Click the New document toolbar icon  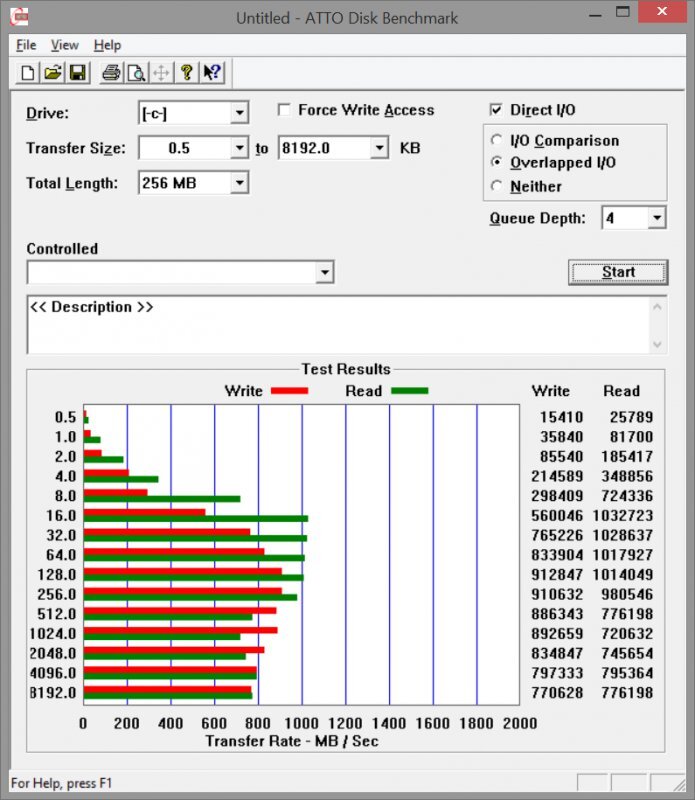[28, 72]
